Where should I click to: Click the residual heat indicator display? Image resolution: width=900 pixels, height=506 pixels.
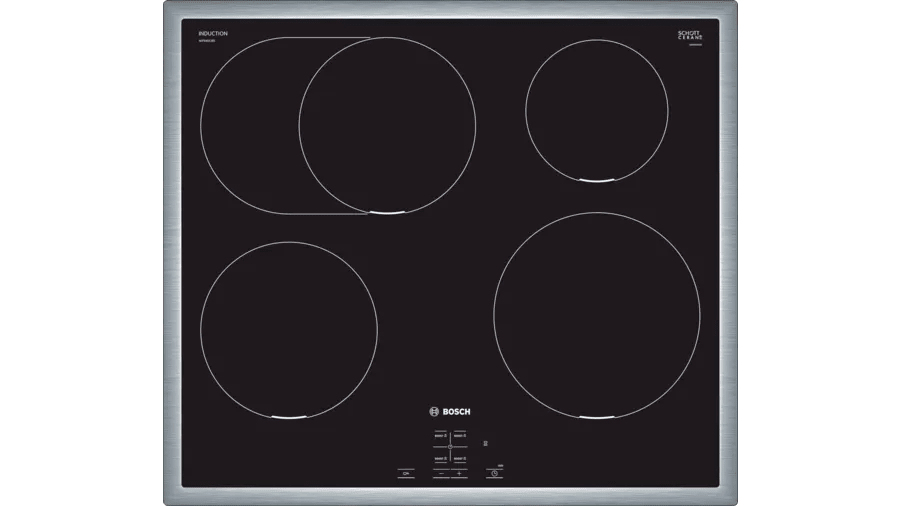click(x=486, y=443)
